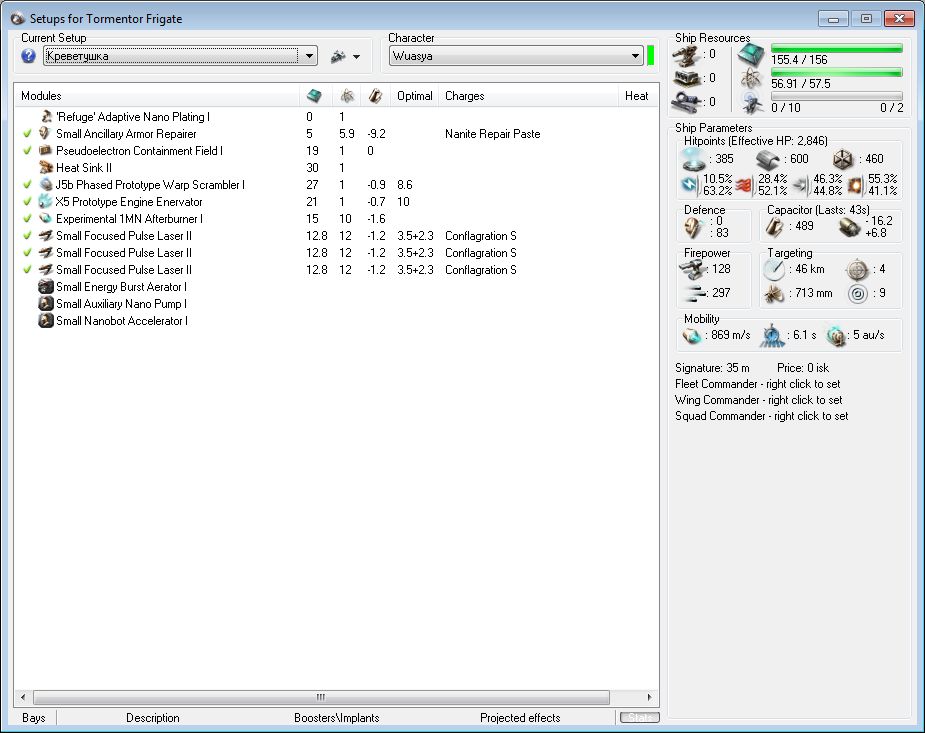The height and width of the screenshot is (733, 925).
Task: Click the shield hitpoints icon
Action: pyautogui.click(x=693, y=158)
